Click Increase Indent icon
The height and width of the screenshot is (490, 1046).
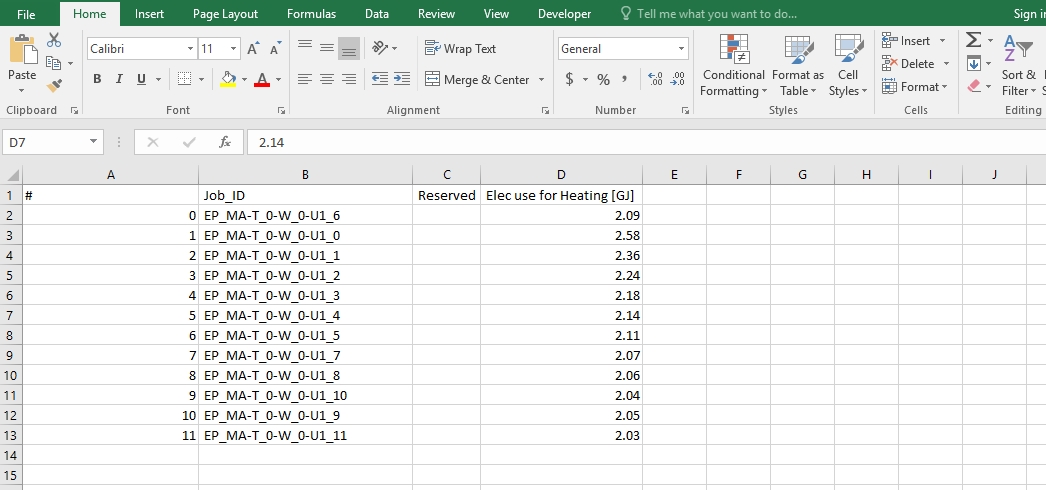pyautogui.click(x=402, y=79)
